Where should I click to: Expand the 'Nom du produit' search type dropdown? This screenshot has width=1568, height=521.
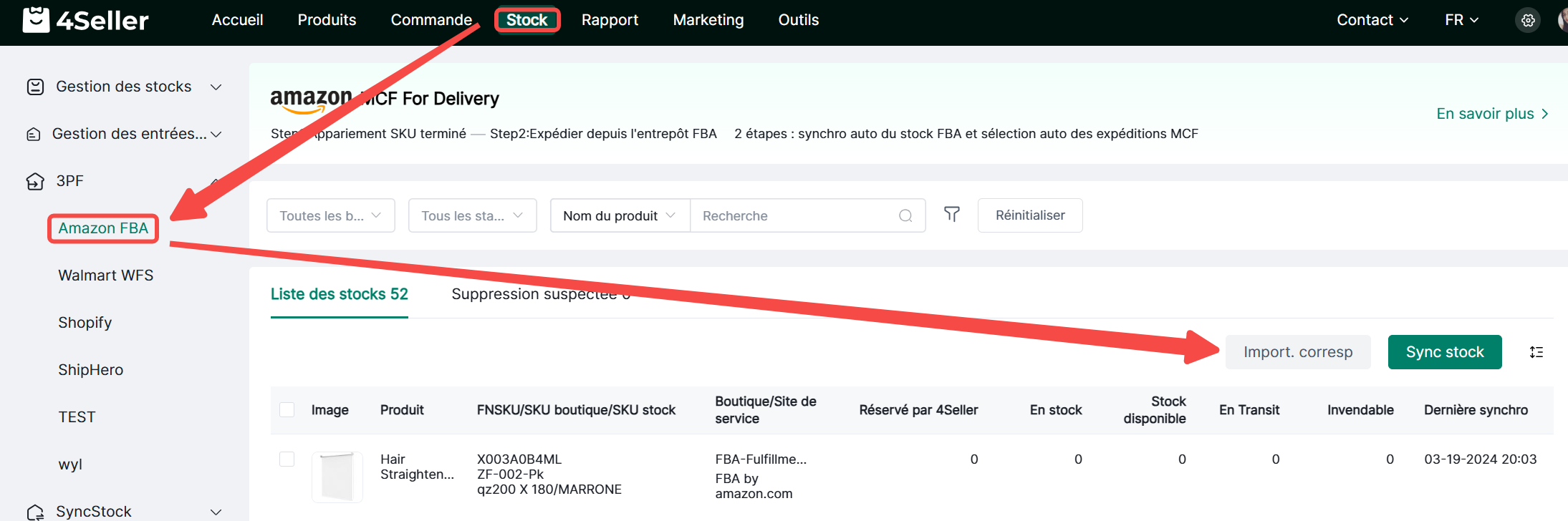tap(619, 215)
